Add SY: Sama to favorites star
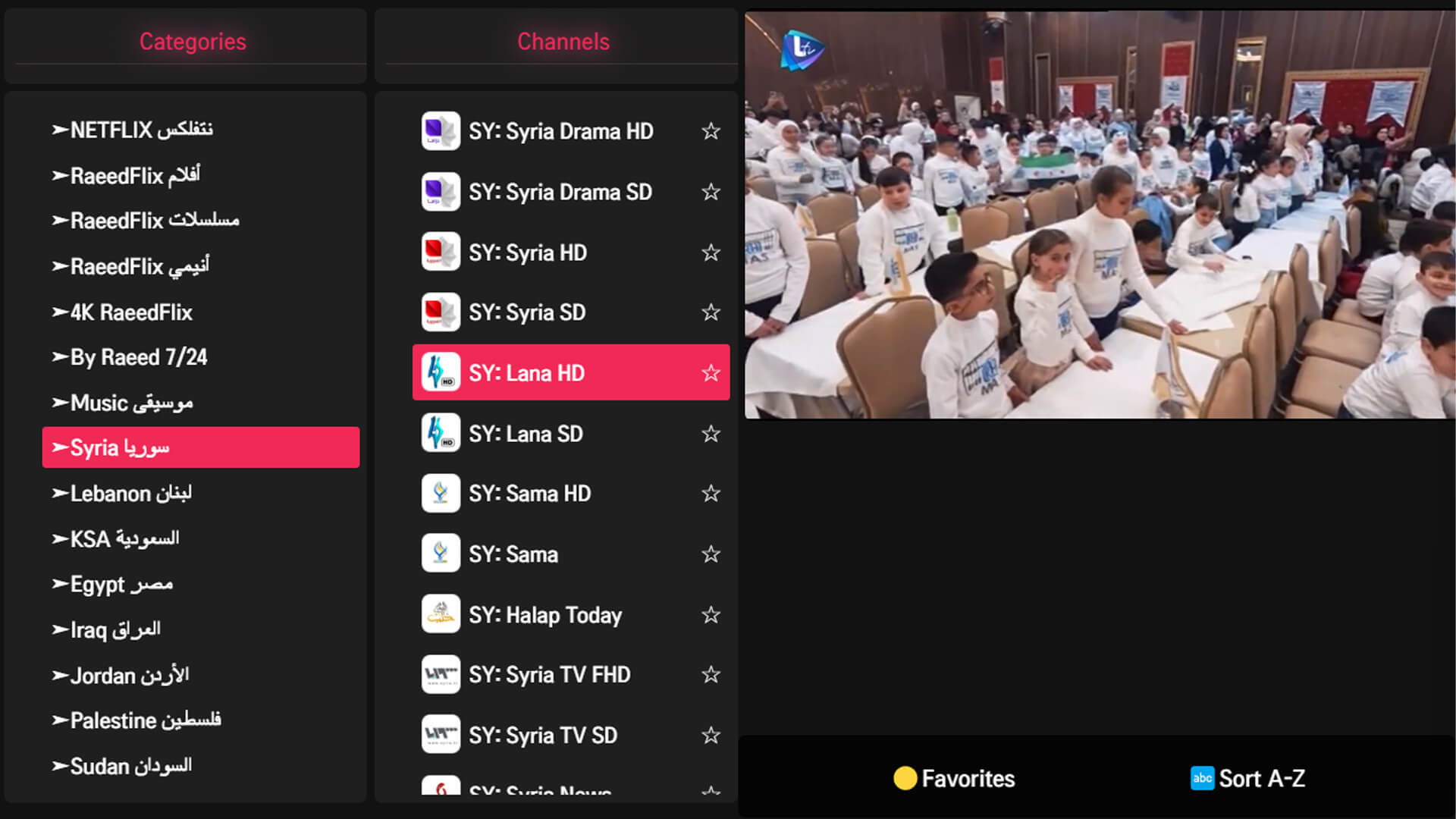This screenshot has width=1456, height=819. tap(711, 554)
